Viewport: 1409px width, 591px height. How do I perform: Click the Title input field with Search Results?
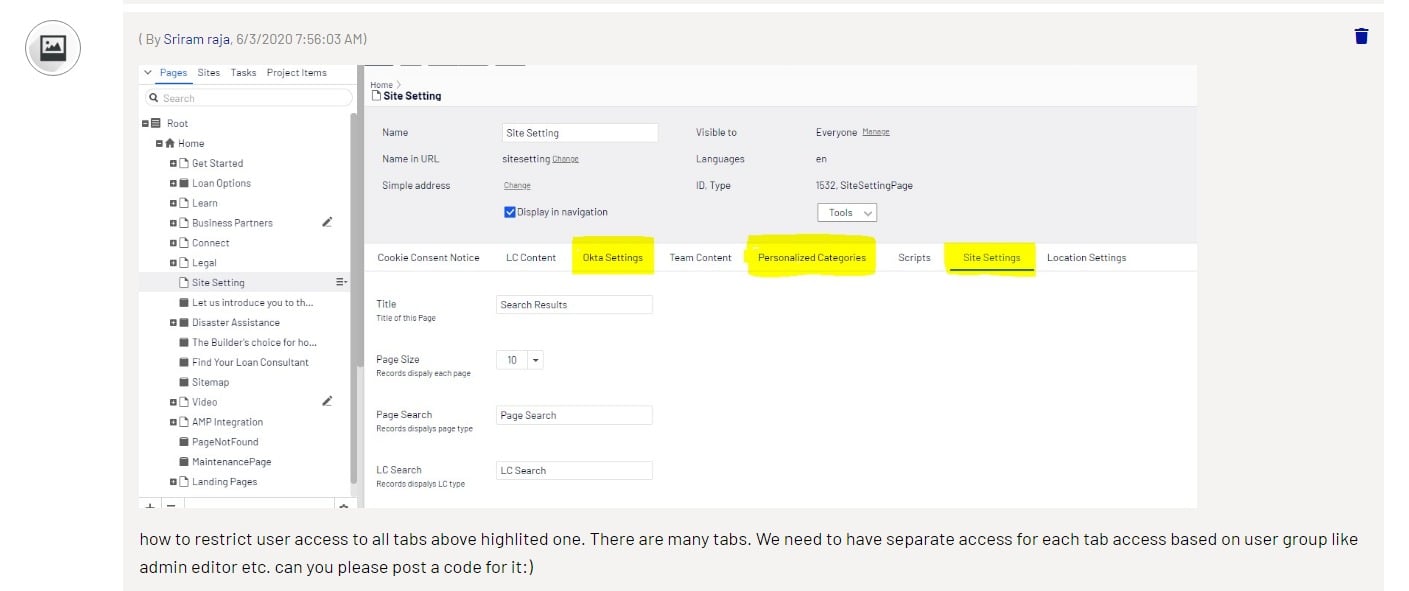pos(574,305)
